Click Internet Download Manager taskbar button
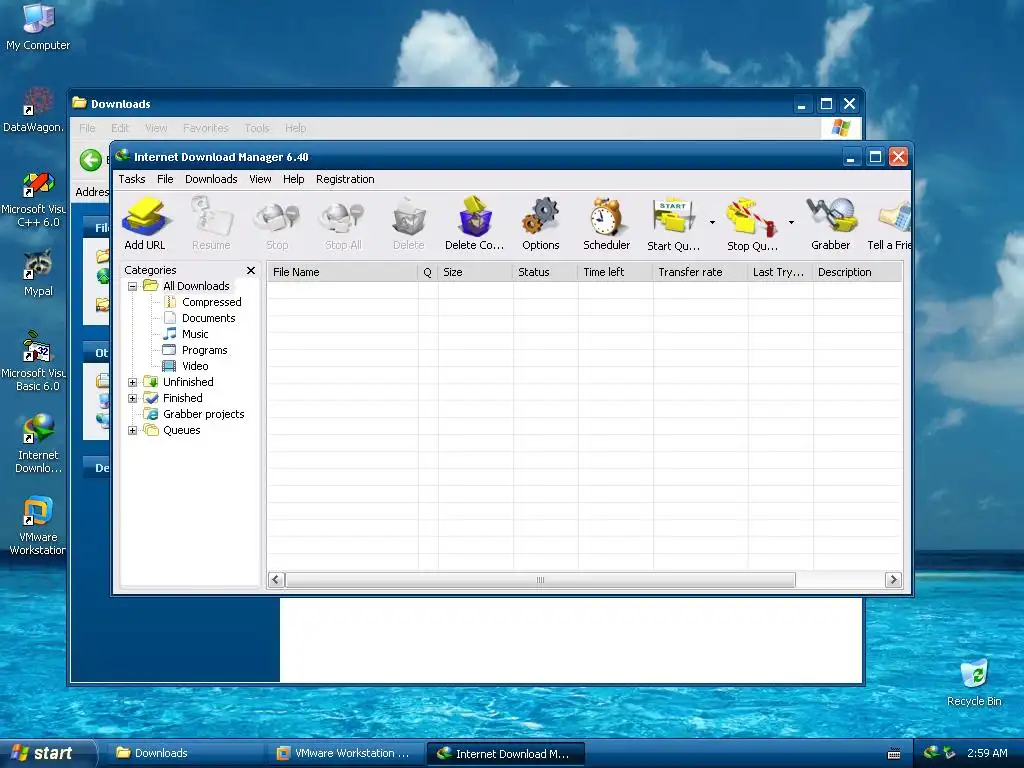 505,753
